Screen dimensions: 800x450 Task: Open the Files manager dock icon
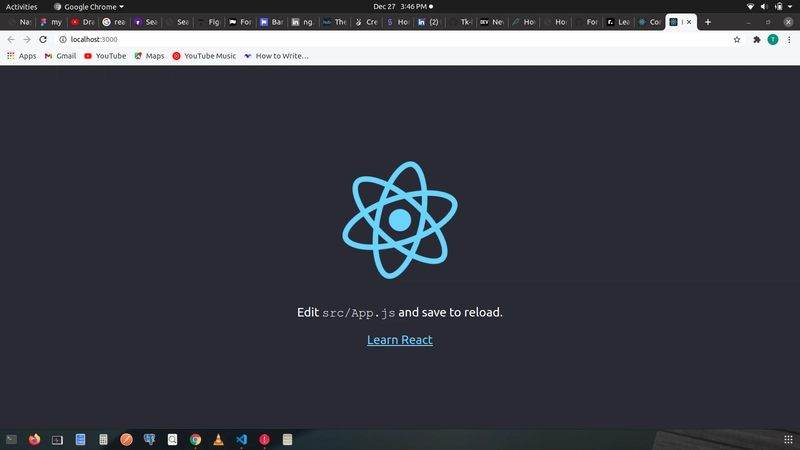coord(80,439)
